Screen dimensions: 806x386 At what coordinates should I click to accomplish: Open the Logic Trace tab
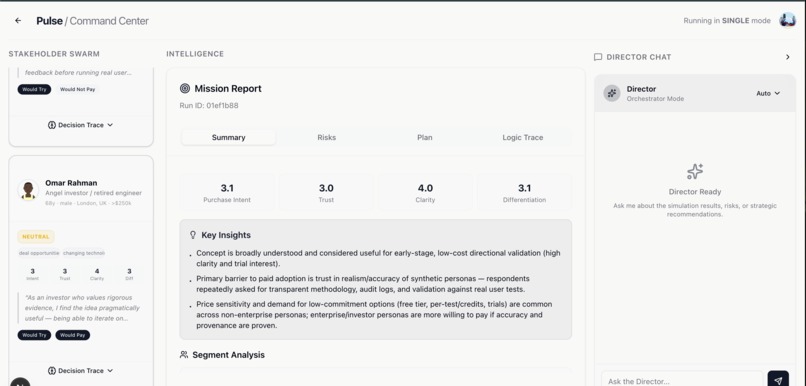click(x=523, y=137)
